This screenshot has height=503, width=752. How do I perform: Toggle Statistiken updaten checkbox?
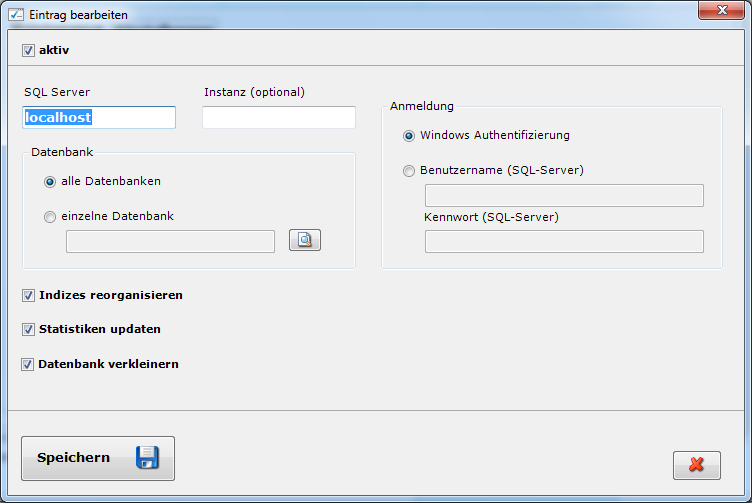28,329
